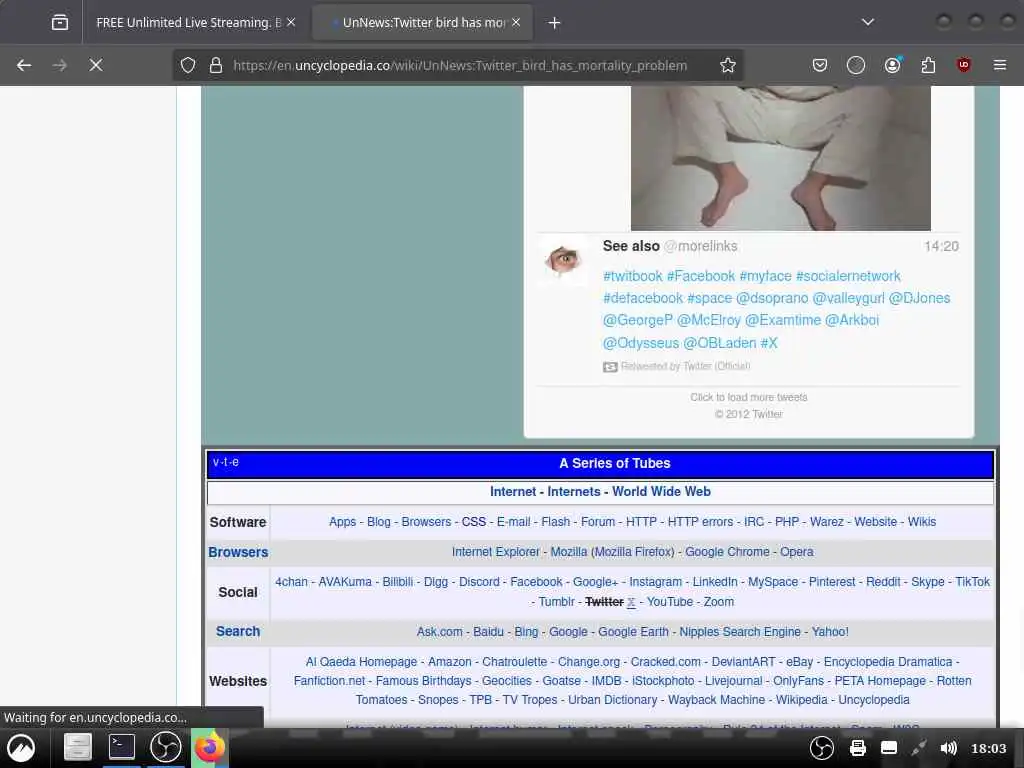This screenshot has width=1024, height=768.
Task: Open the World Wide Web link
Action: coord(661,492)
